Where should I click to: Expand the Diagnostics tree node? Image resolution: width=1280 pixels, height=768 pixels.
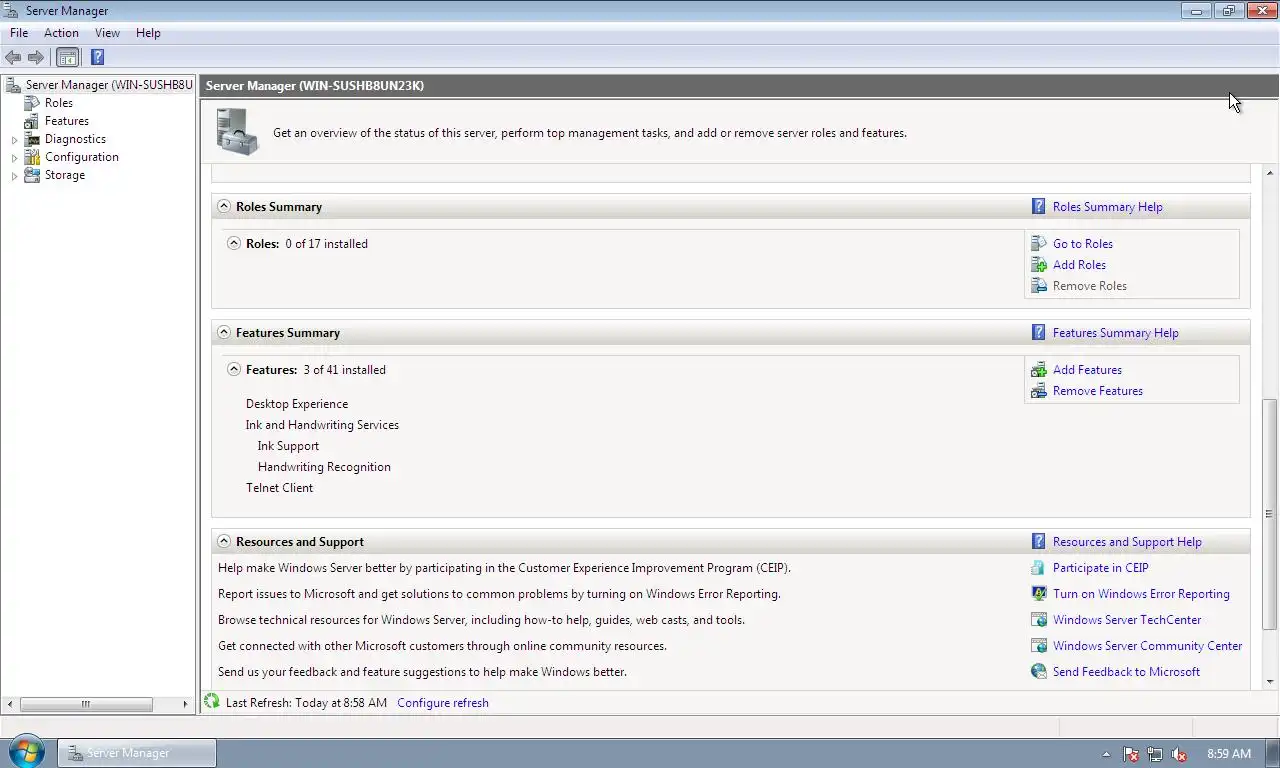14,140
